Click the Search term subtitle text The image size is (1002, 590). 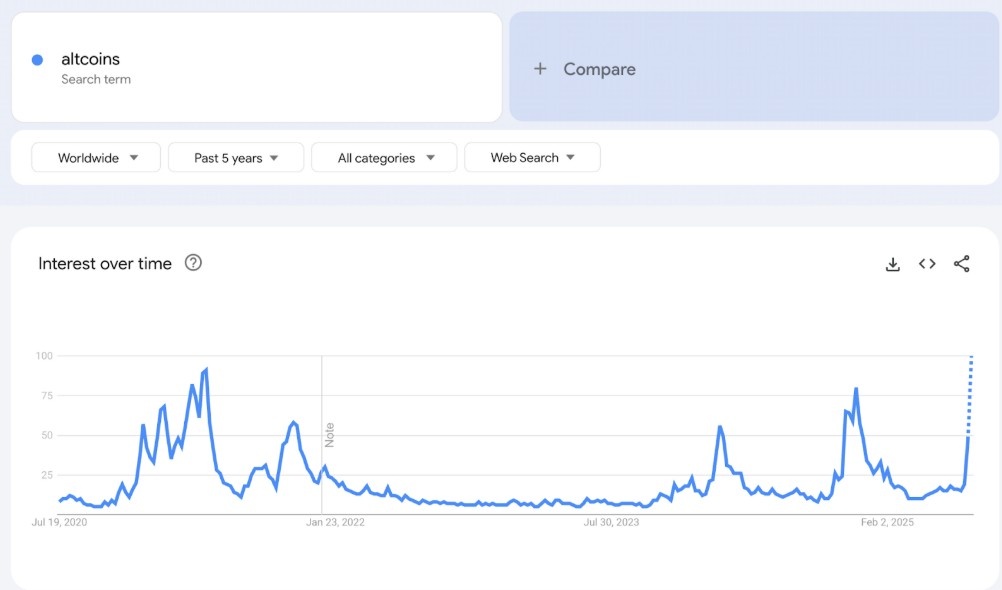tap(95, 79)
